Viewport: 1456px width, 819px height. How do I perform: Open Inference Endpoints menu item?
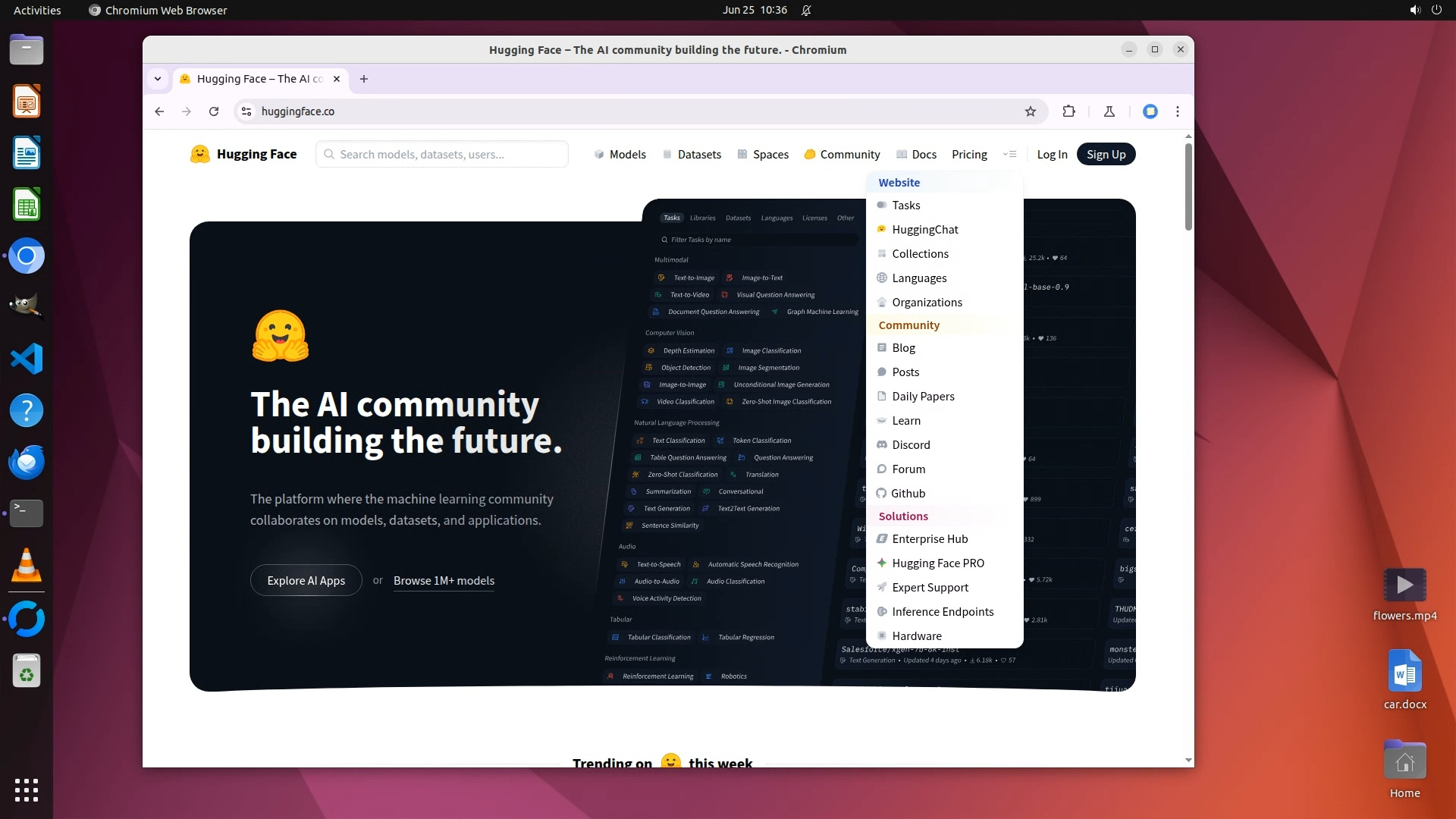[x=942, y=612]
